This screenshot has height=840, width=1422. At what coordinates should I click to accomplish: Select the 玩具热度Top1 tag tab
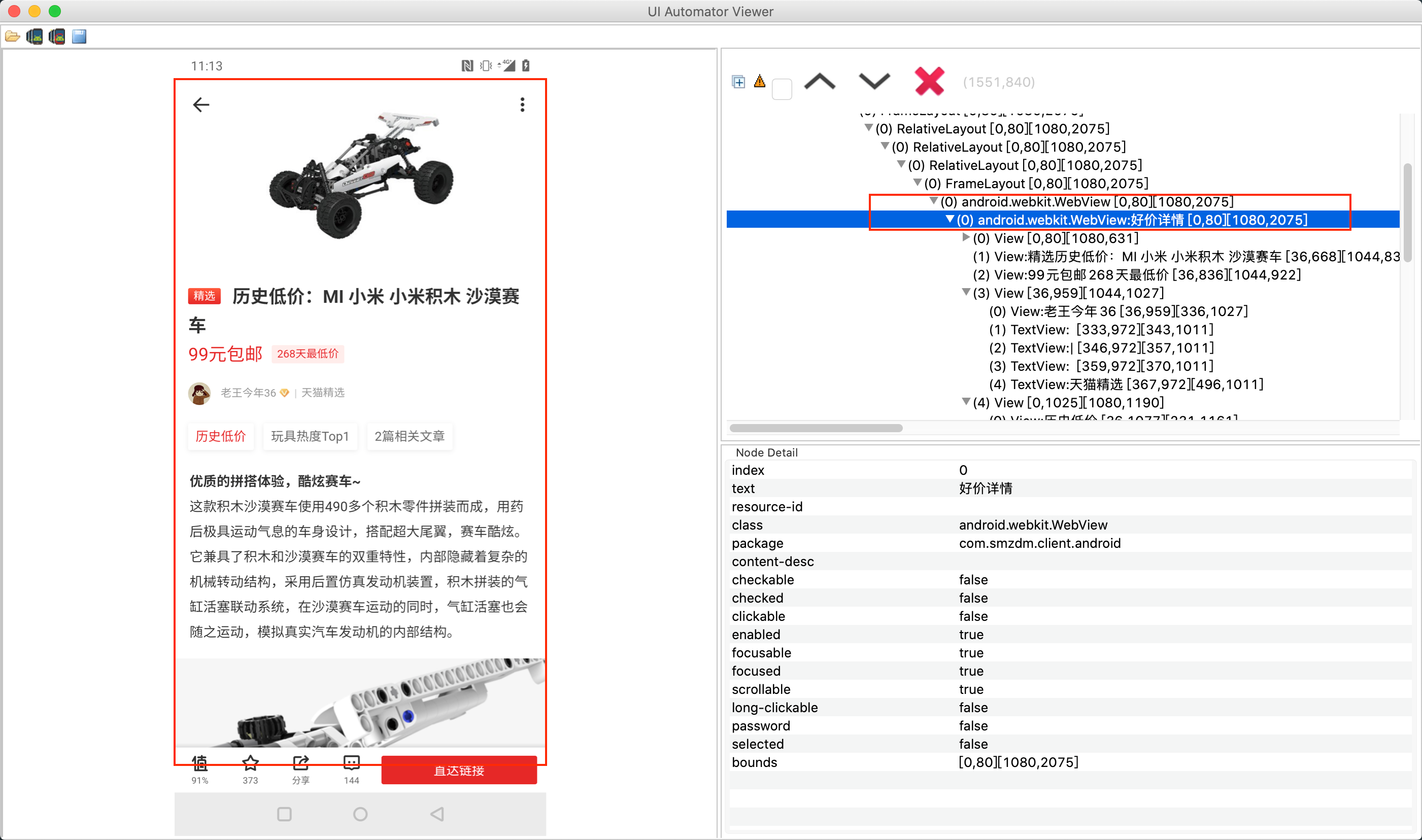point(311,436)
